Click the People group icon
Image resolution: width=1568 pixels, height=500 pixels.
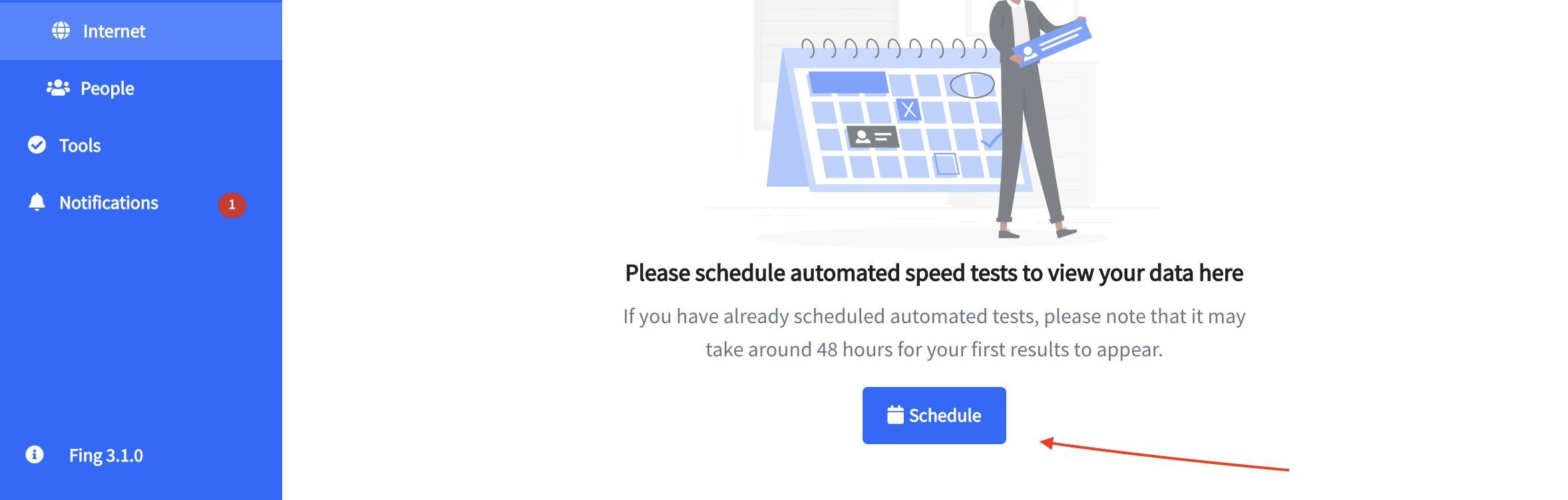click(58, 88)
